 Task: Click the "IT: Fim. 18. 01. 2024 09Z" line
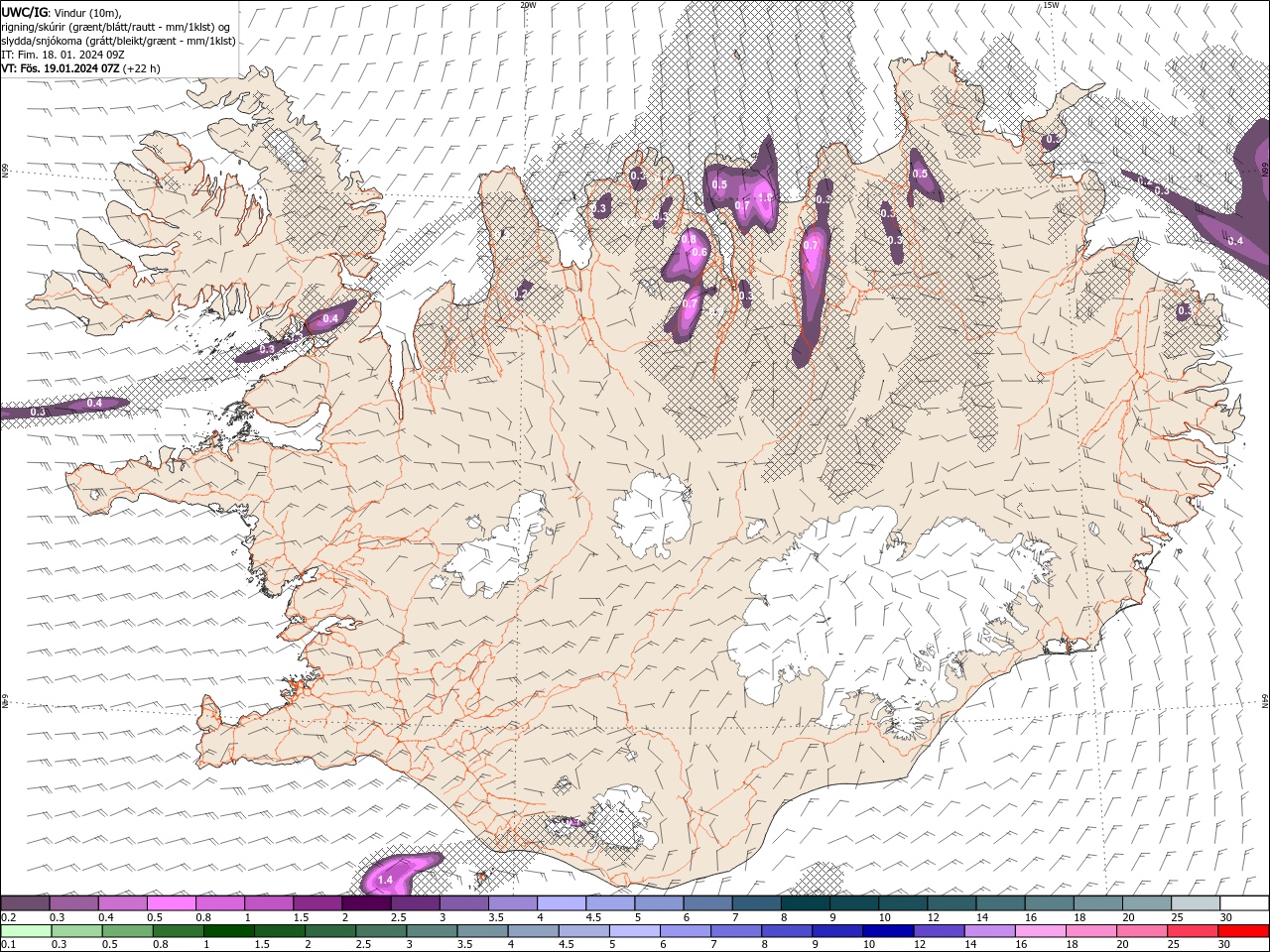[x=63, y=55]
